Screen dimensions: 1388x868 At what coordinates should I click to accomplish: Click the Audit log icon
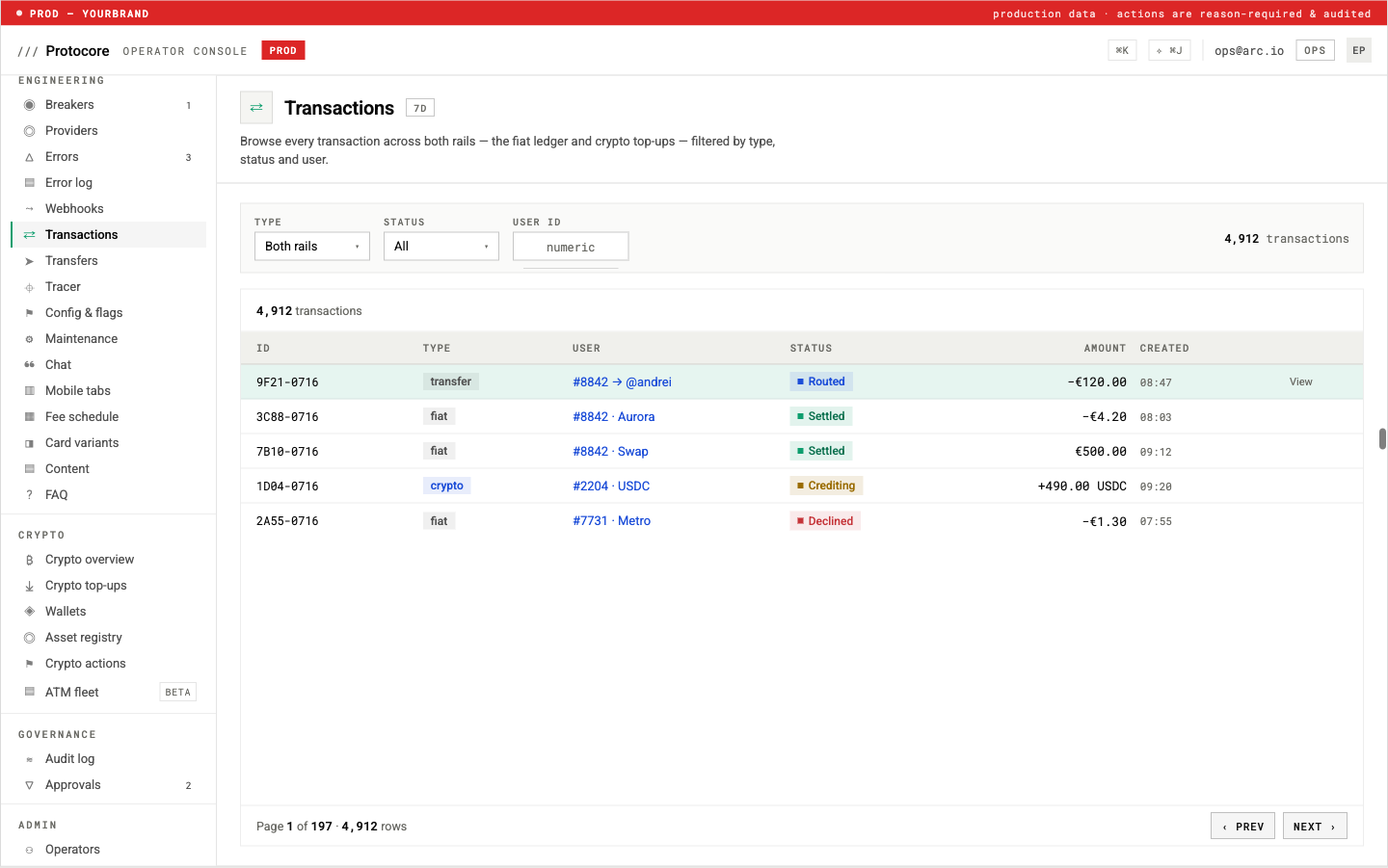tap(29, 759)
